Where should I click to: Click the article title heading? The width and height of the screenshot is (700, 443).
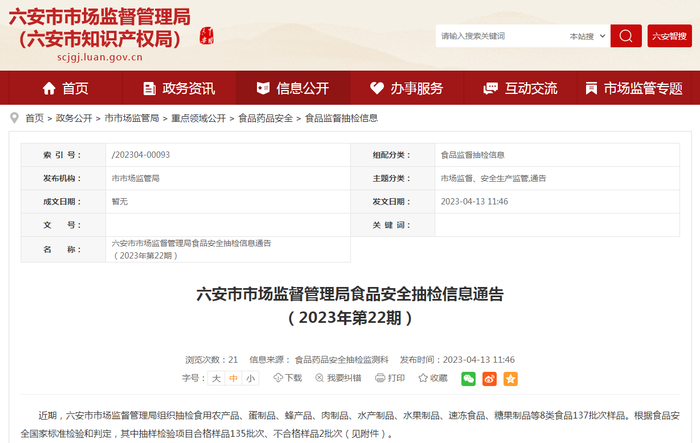tap(350, 306)
